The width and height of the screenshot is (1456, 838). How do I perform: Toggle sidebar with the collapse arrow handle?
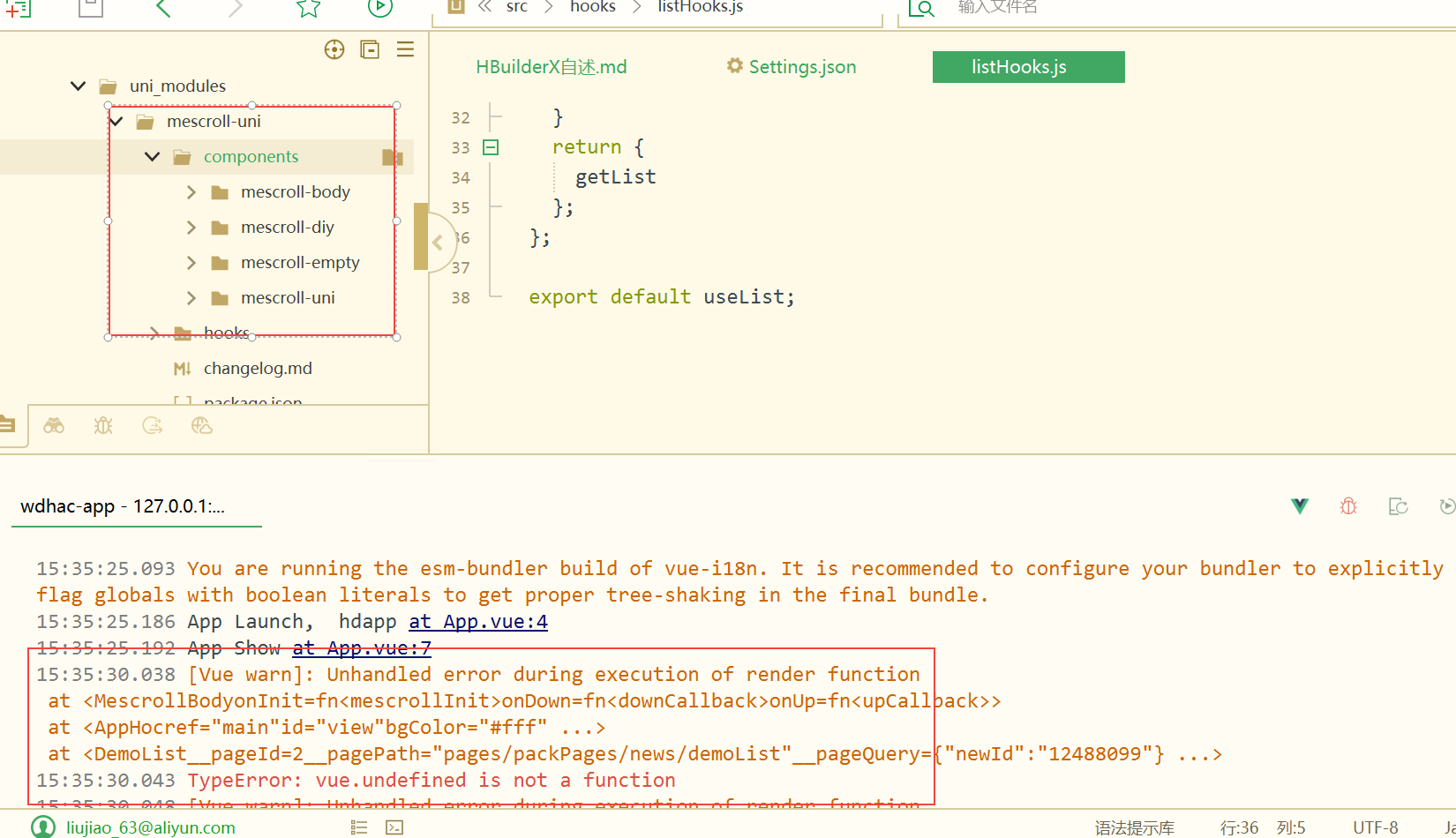pyautogui.click(x=437, y=242)
